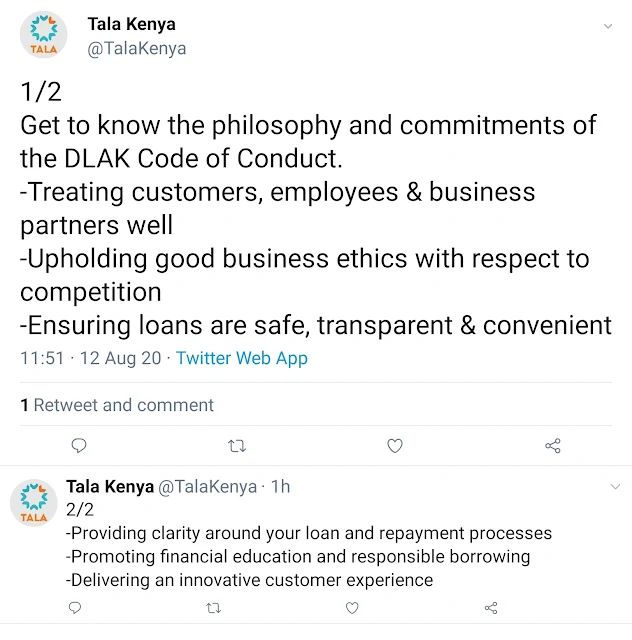Select the Tala Kenya header display name
This screenshot has height=640, width=632.
pos(131,24)
